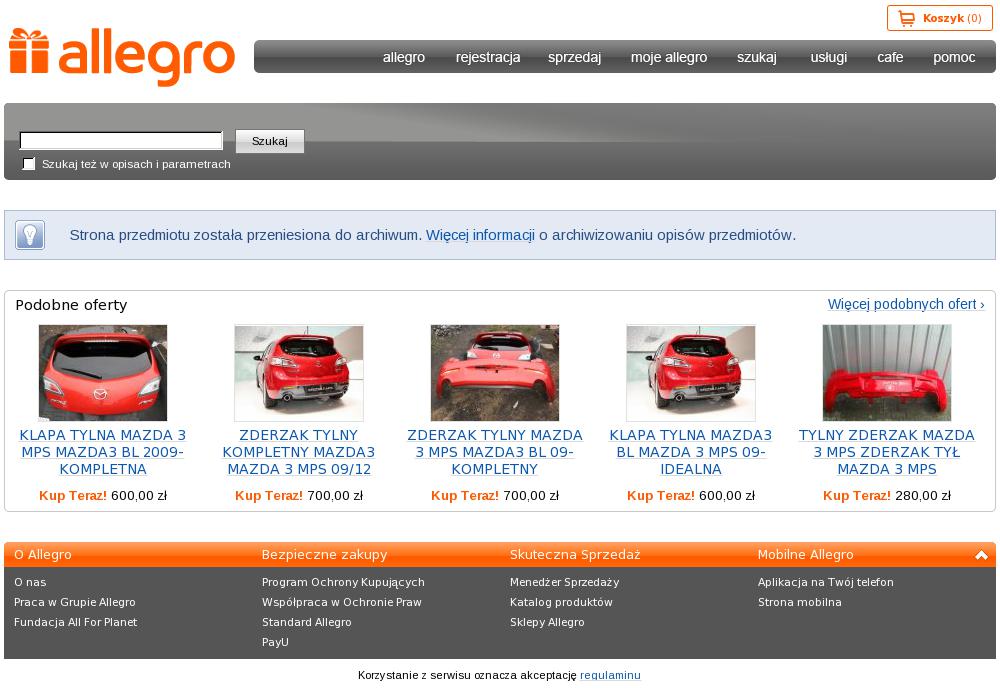
Task: Open Program Ochrony Kupujących link
Action: 343,582
